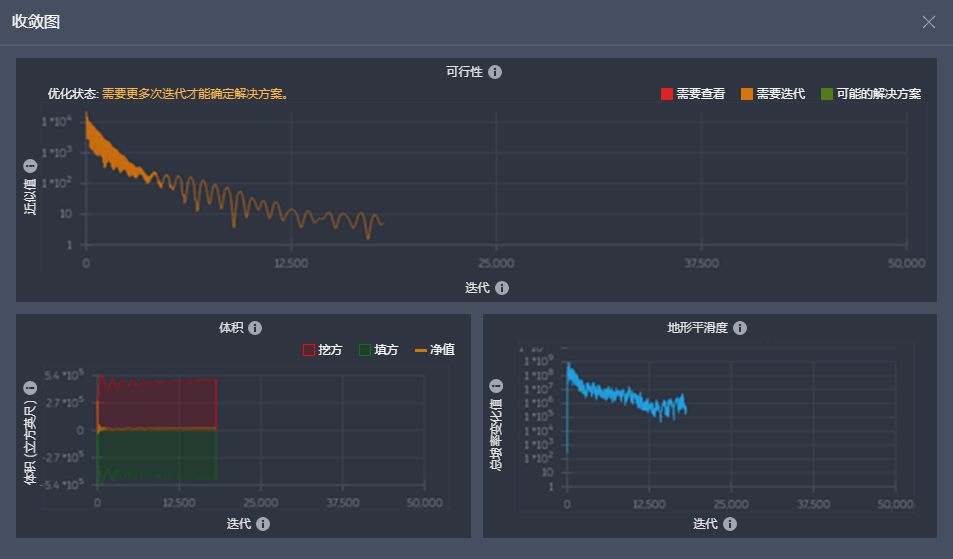
Task: Open info icon next to 体积 title
Action: pyautogui.click(x=255, y=328)
